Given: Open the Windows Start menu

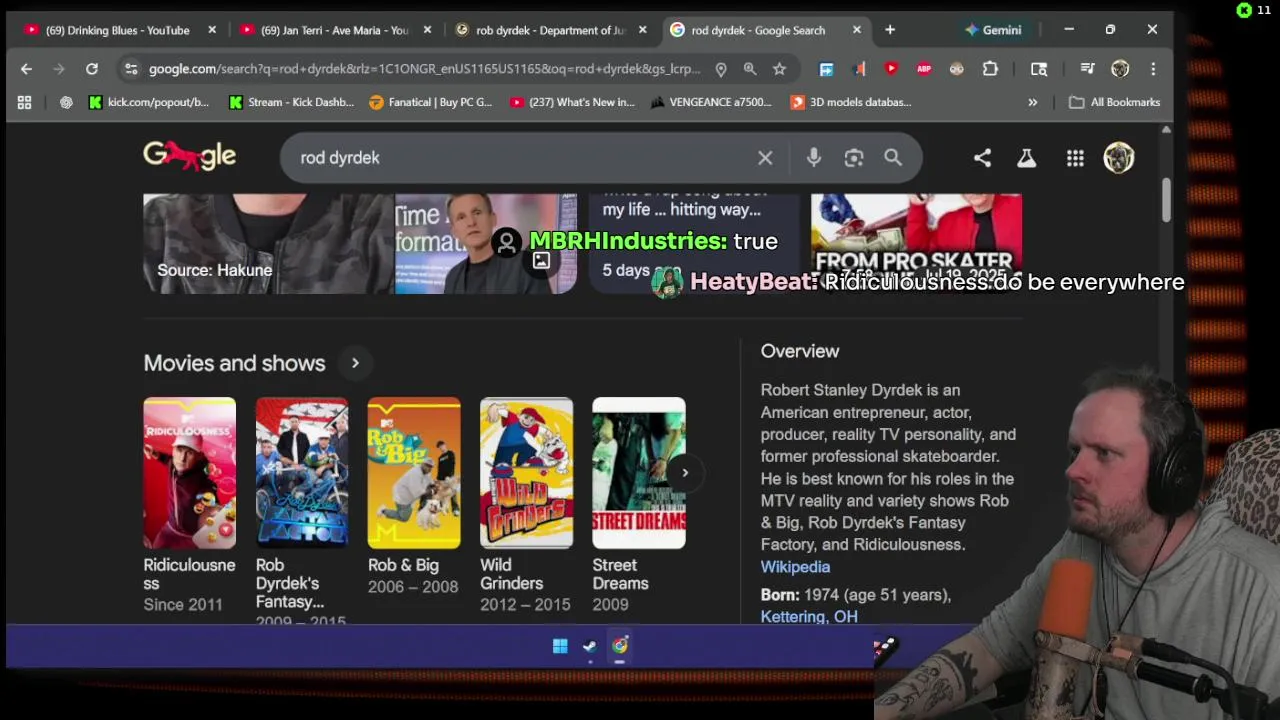Looking at the screenshot, I should (x=560, y=646).
